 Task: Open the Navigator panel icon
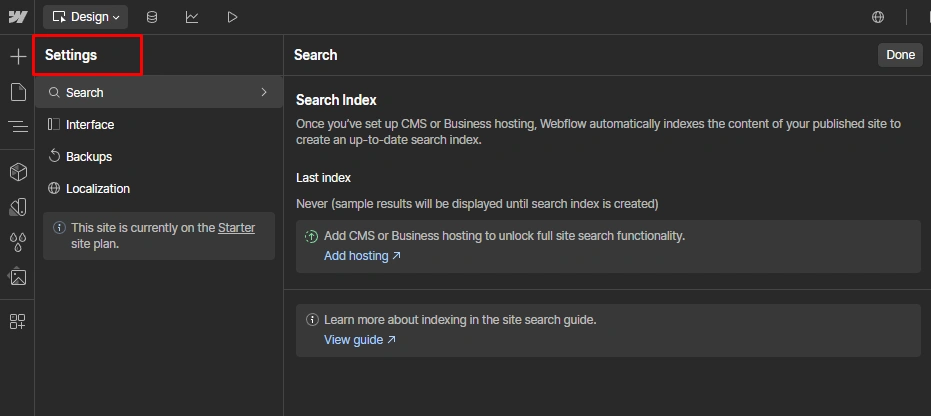[18, 126]
